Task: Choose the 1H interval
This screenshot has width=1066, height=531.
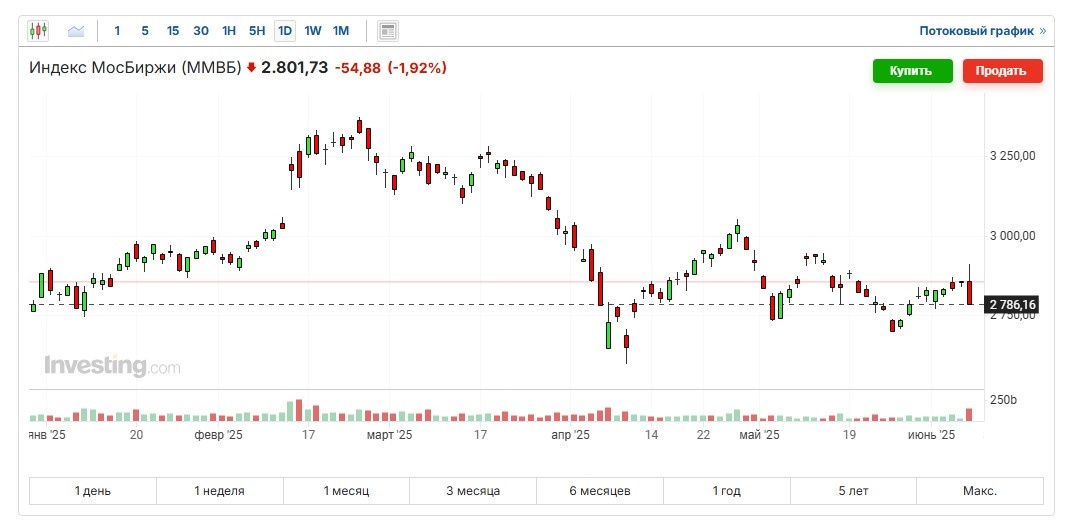Action: point(229,31)
